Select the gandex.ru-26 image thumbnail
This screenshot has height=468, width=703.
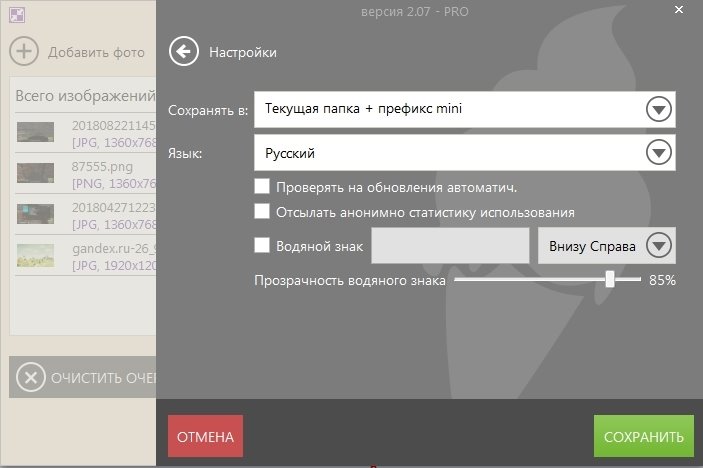35,256
